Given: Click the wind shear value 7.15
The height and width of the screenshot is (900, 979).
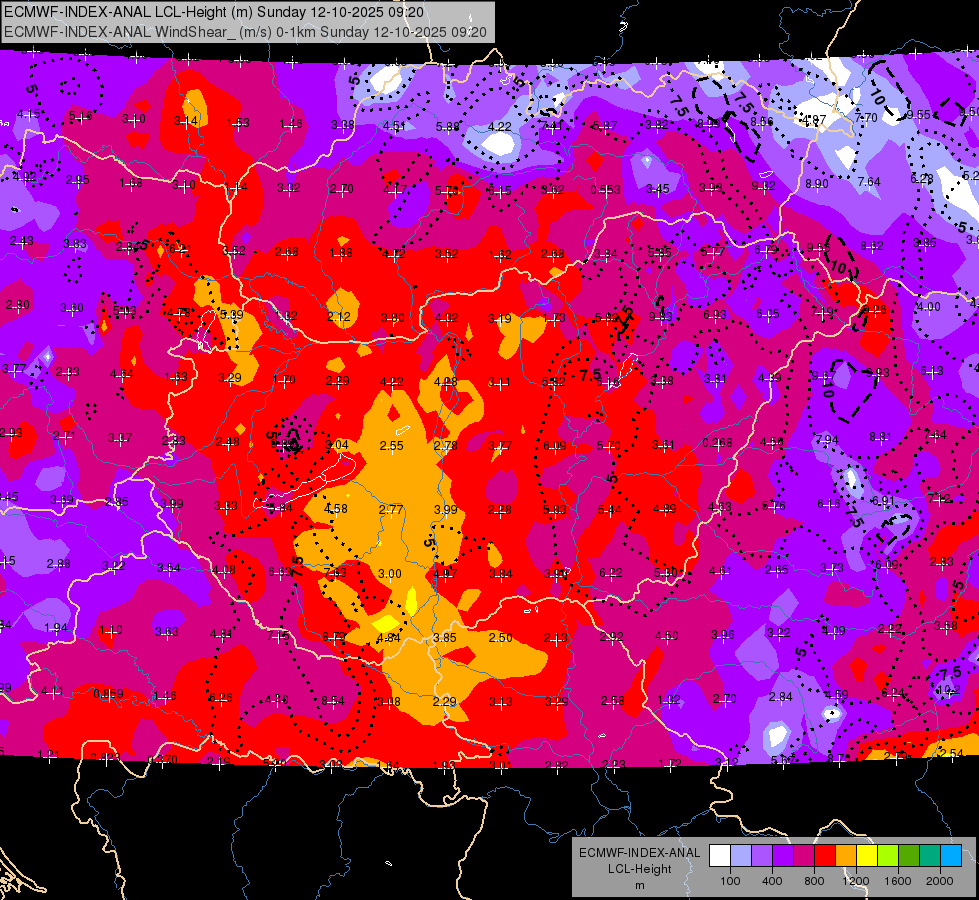Looking at the screenshot, I should (278, 635).
